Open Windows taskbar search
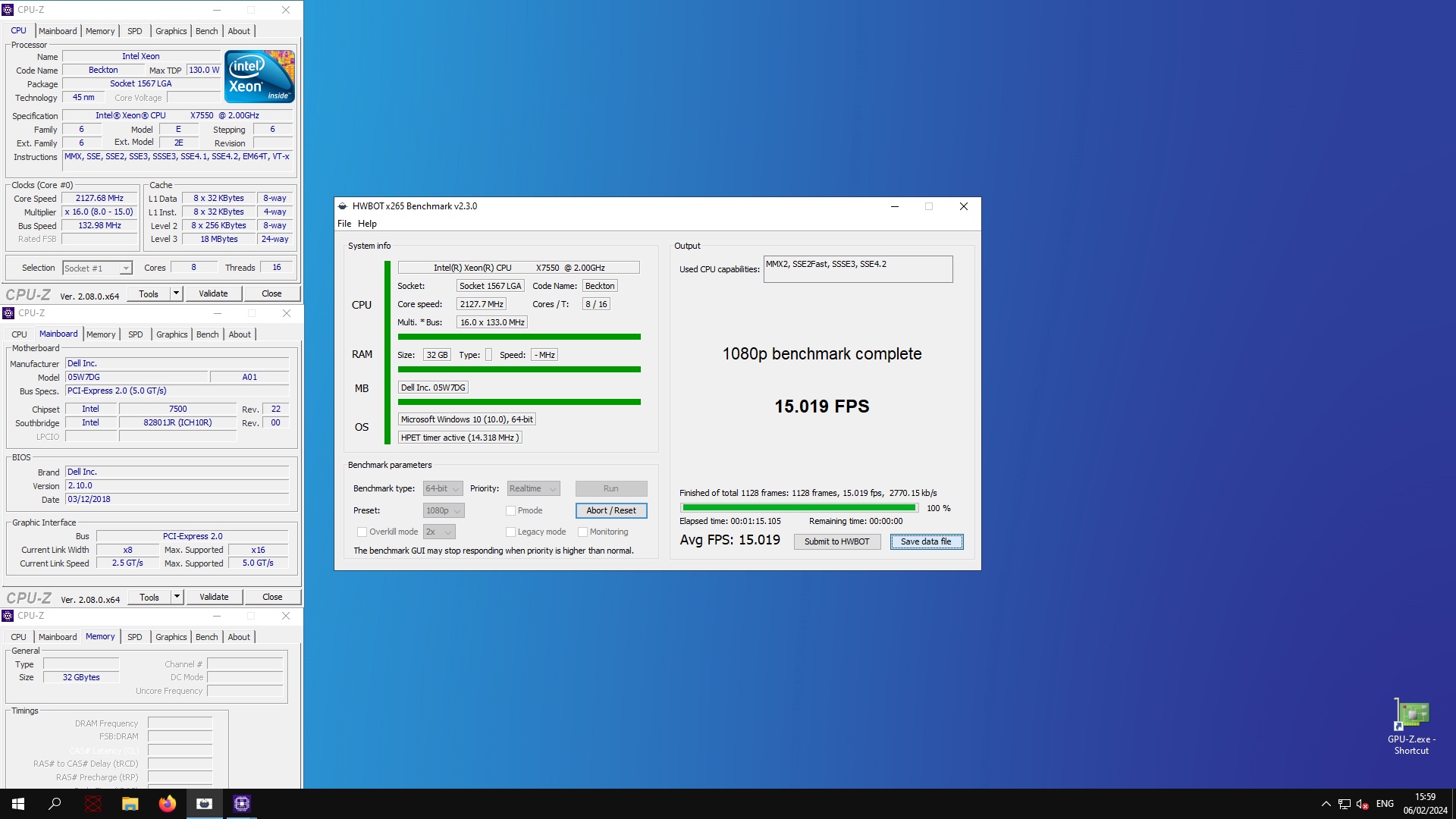This screenshot has height=819, width=1456. (x=55, y=804)
